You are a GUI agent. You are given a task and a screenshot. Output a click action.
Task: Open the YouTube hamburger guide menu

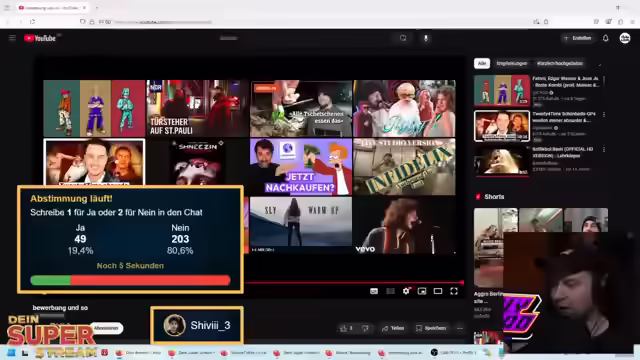click(x=12, y=38)
